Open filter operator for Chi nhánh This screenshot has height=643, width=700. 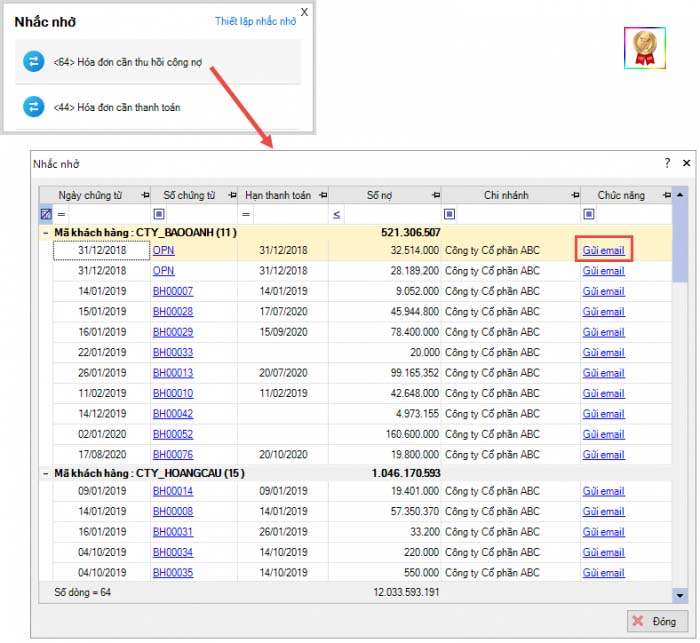pos(450,214)
